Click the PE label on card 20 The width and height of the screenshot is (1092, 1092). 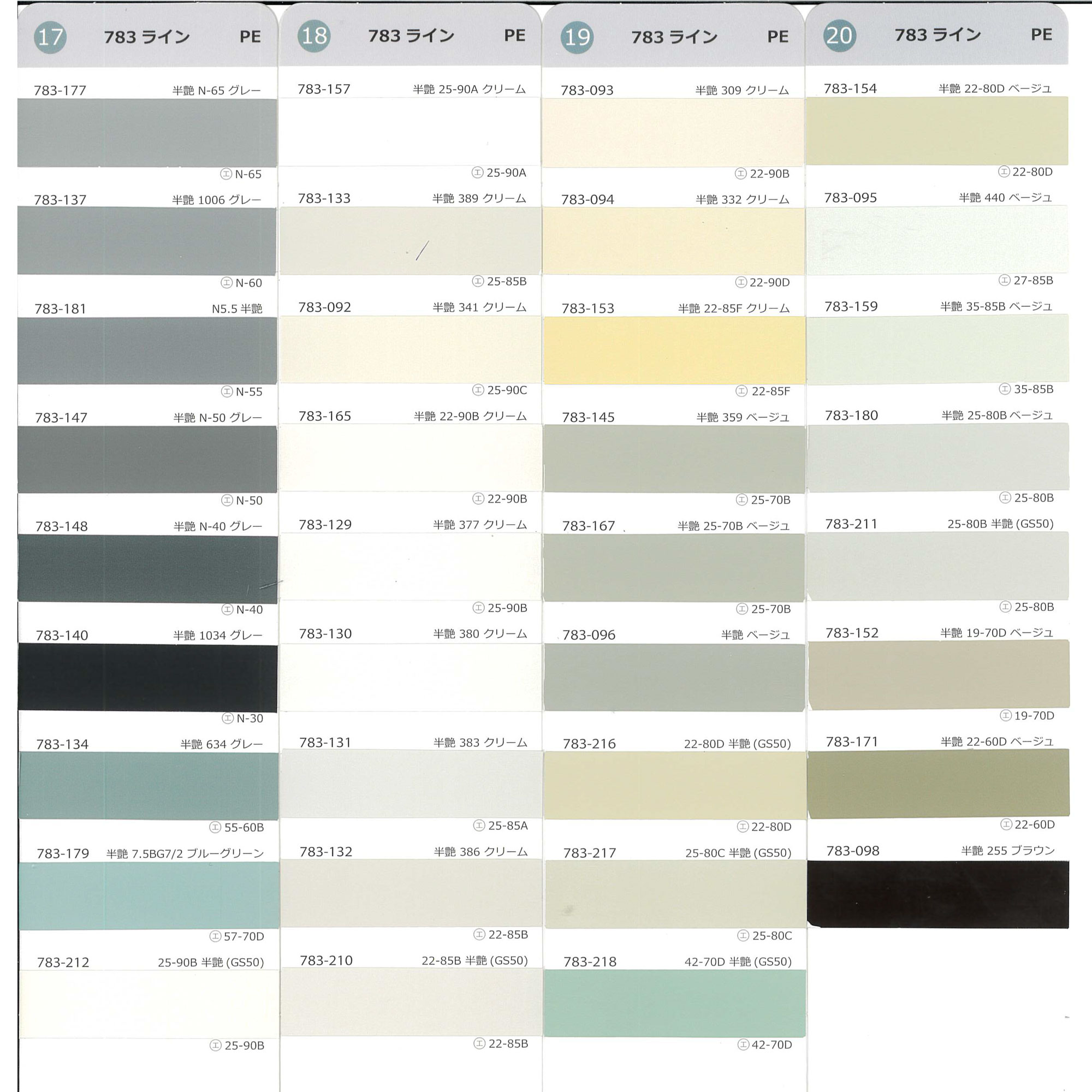click(x=1041, y=35)
